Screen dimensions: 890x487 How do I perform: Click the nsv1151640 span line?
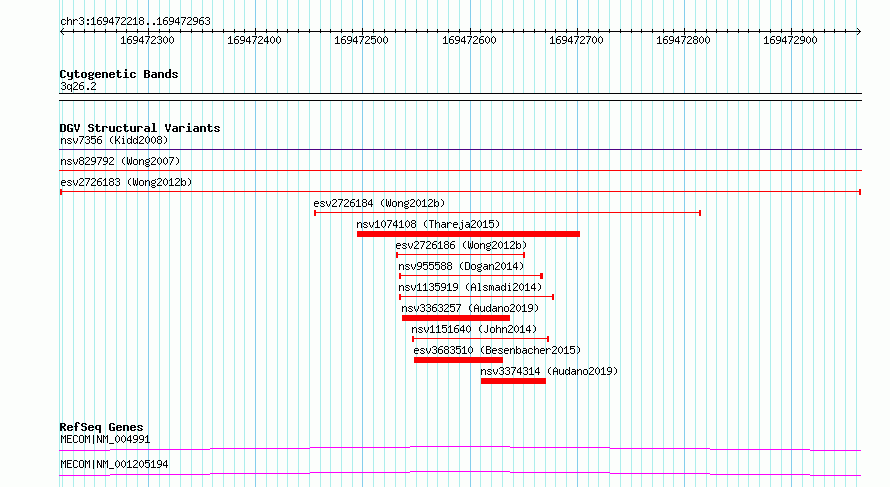coord(480,339)
